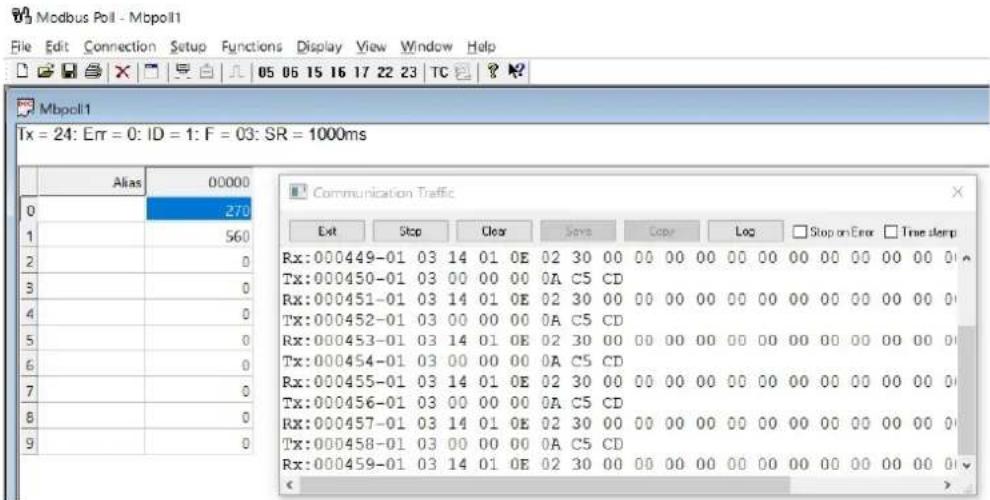This screenshot has width=990, height=500.
Task: Click the Modbus Poll app title icon
Action: pyautogui.click(x=23, y=17)
